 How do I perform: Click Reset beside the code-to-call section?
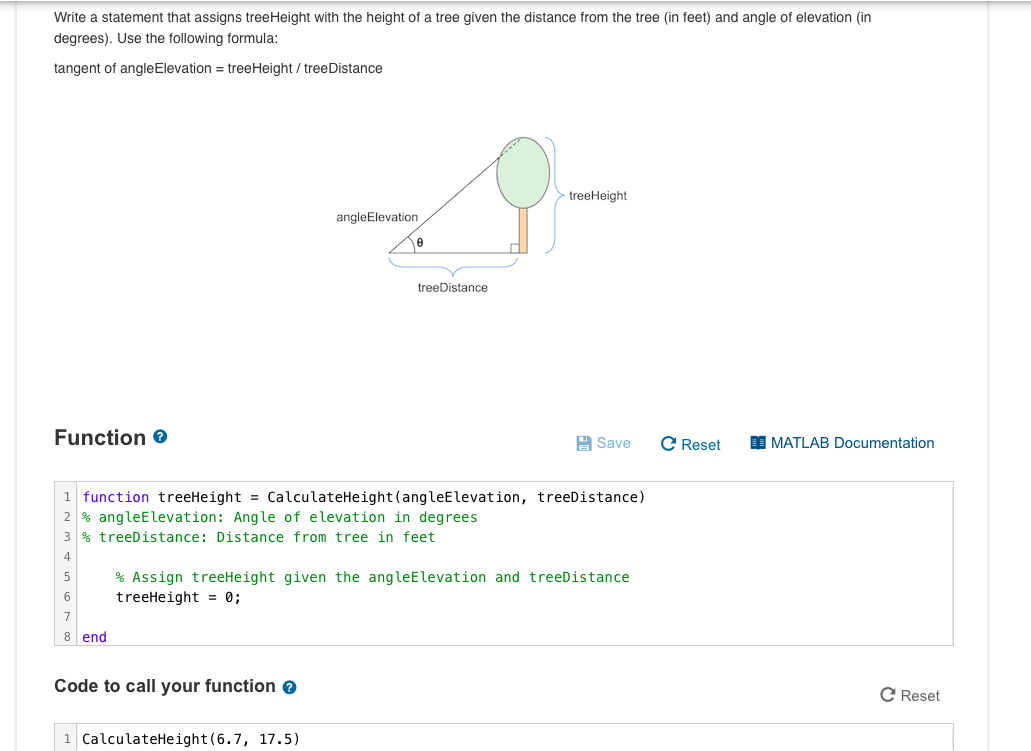click(x=910, y=695)
